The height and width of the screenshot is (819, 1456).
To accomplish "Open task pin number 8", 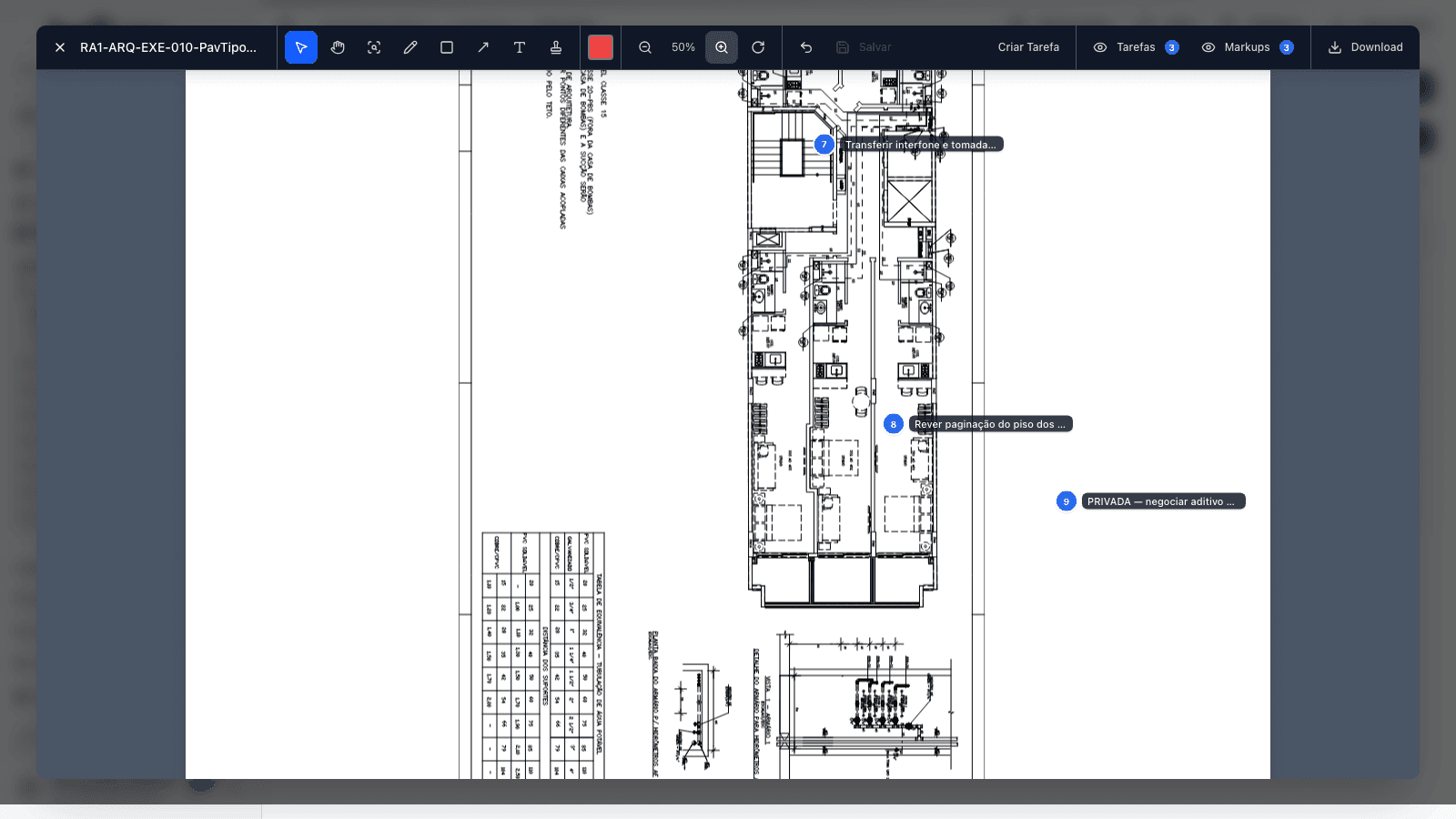I will pos(894,424).
